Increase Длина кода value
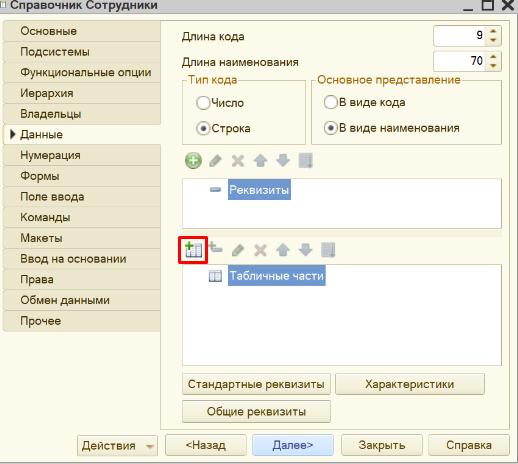Viewport: 518px width, 464px height. coord(493,31)
